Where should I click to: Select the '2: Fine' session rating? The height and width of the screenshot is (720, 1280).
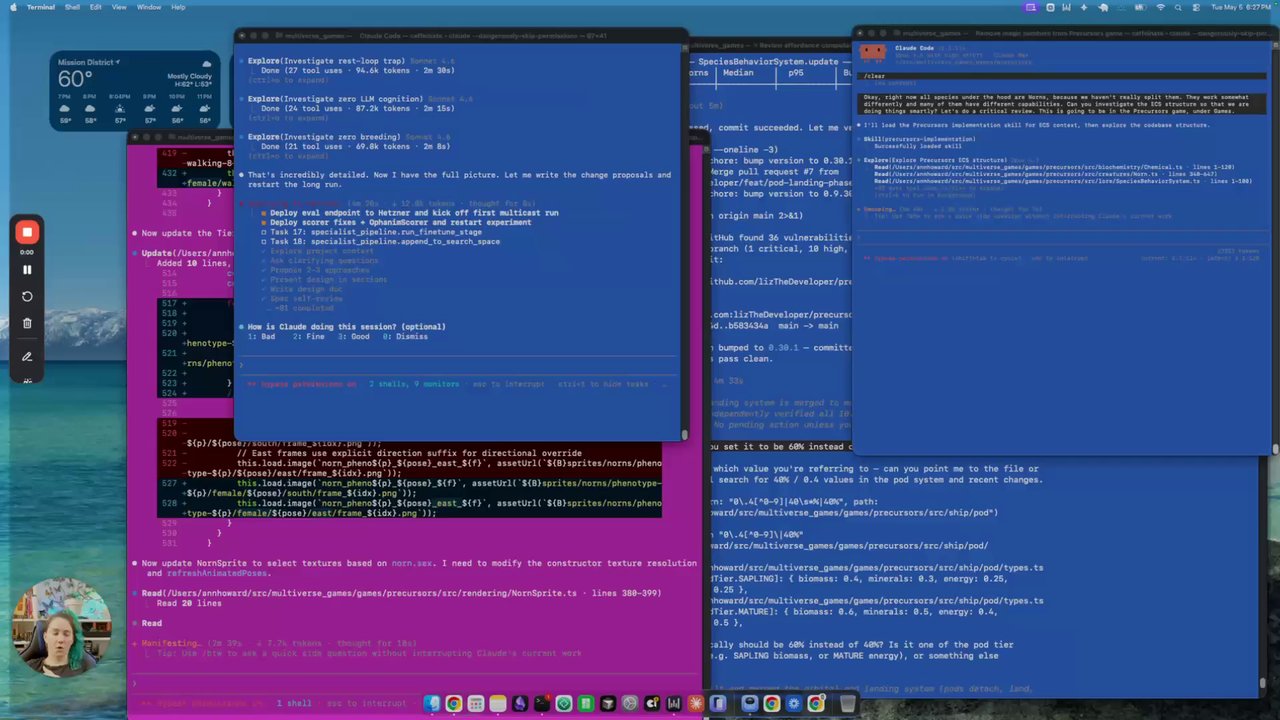309,336
